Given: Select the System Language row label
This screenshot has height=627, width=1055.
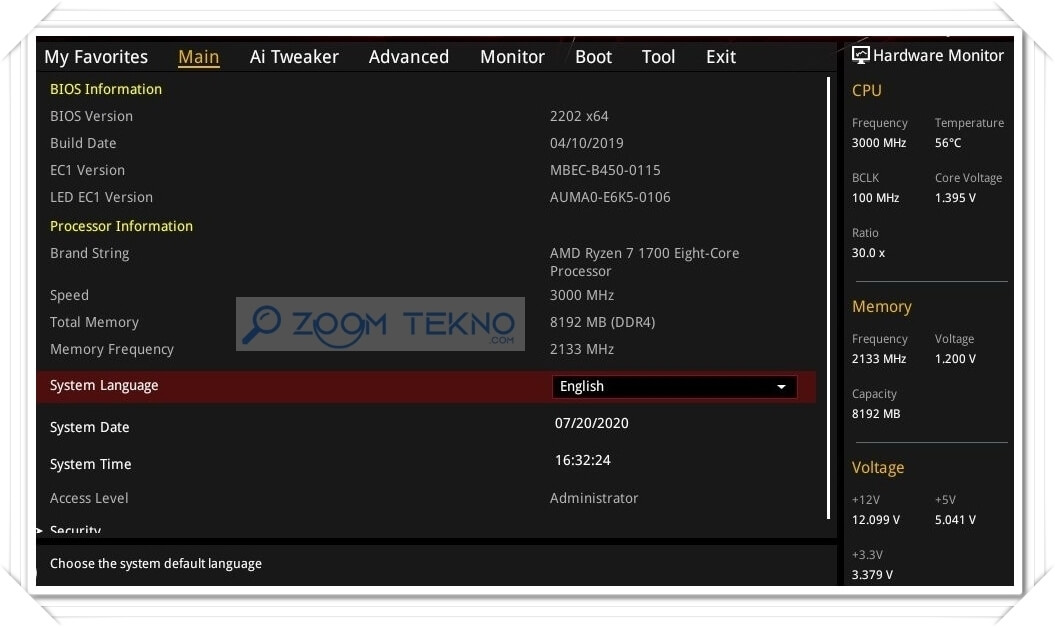Looking at the screenshot, I should pos(104,385).
